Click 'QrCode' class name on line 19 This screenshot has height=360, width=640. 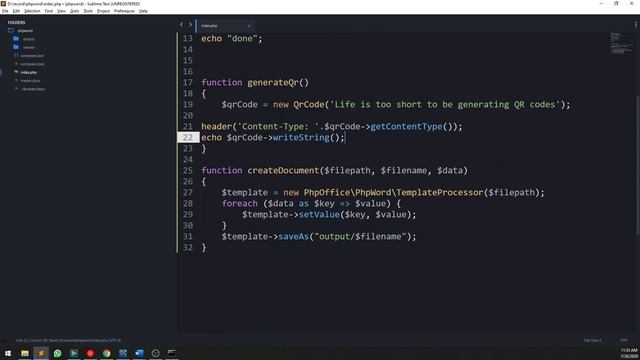coord(309,104)
